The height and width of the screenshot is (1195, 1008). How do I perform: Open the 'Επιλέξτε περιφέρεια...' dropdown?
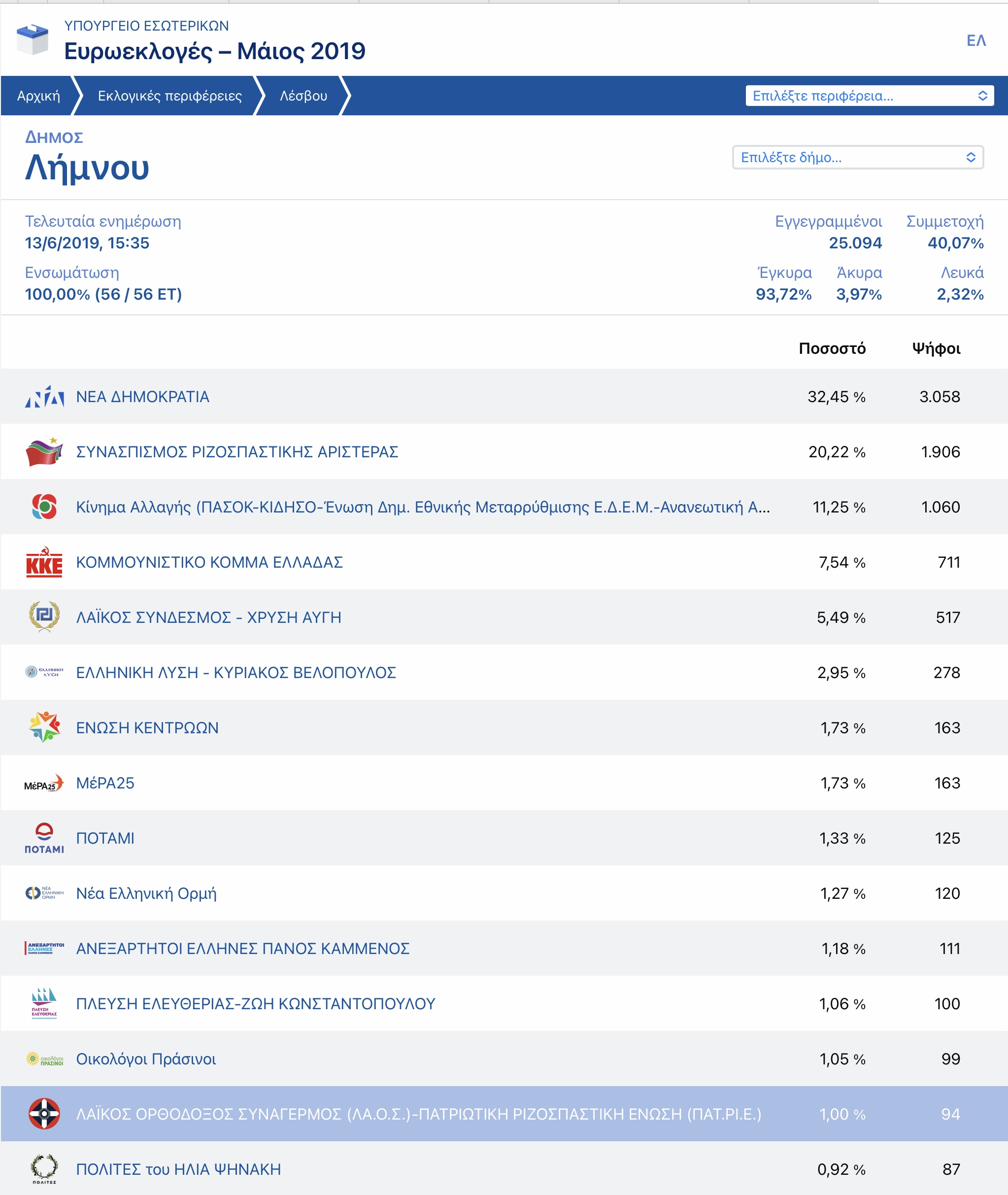(x=869, y=96)
